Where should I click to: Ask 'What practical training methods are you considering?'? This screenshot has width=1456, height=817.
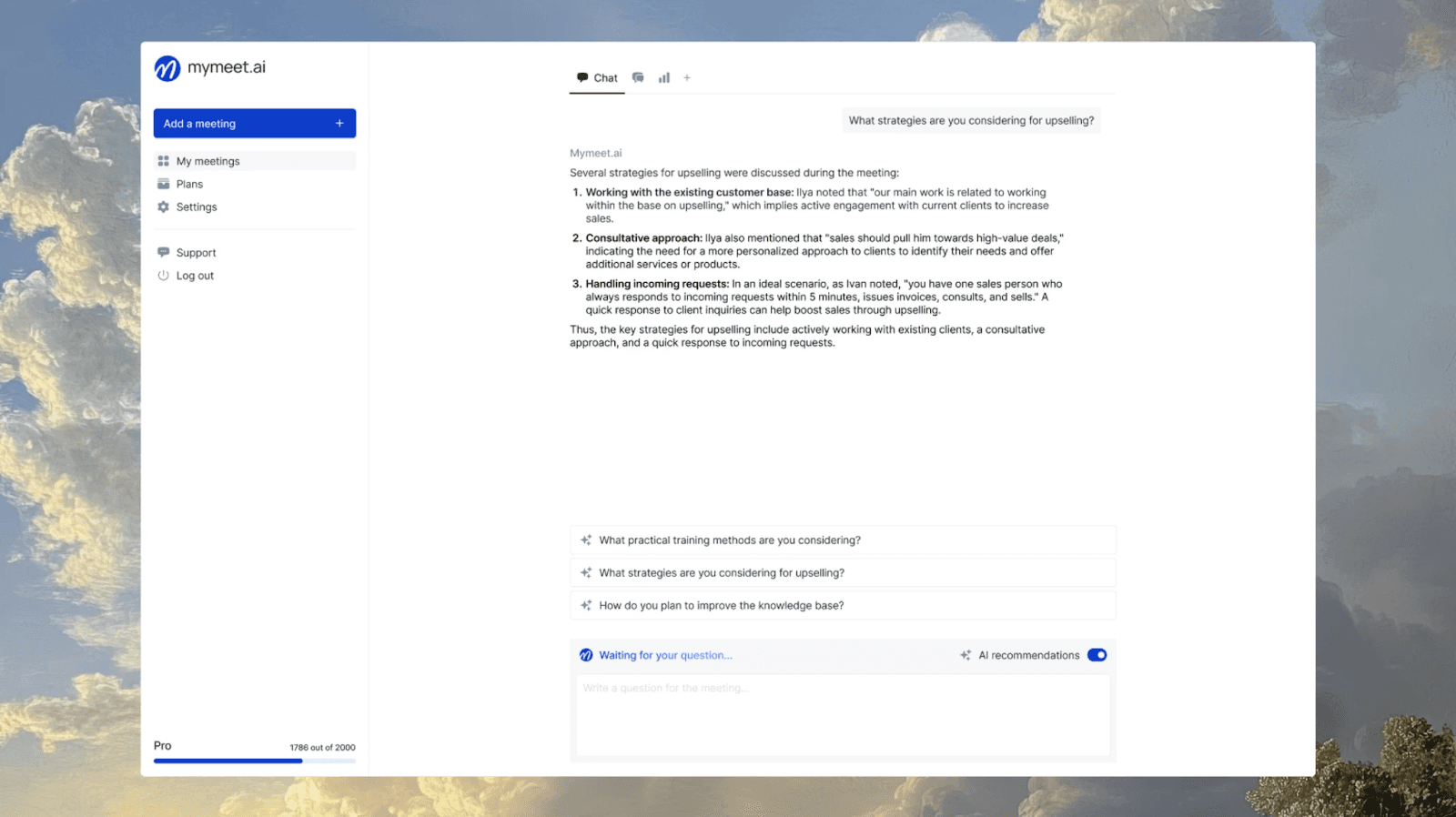coord(843,540)
